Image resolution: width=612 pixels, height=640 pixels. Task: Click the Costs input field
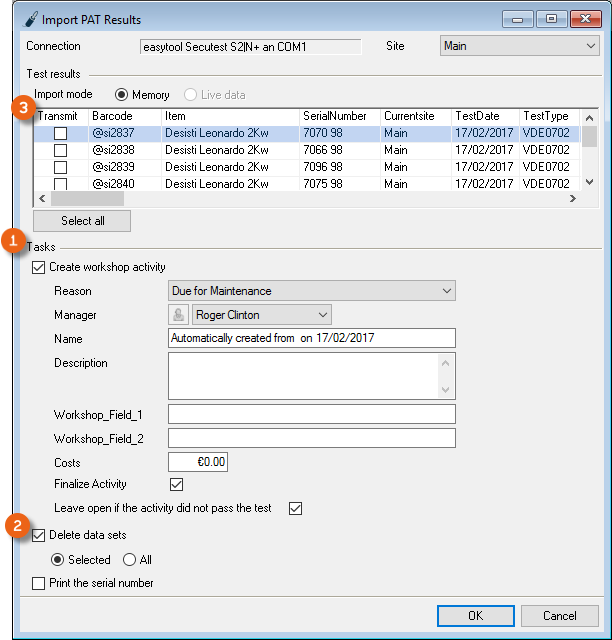(x=198, y=462)
